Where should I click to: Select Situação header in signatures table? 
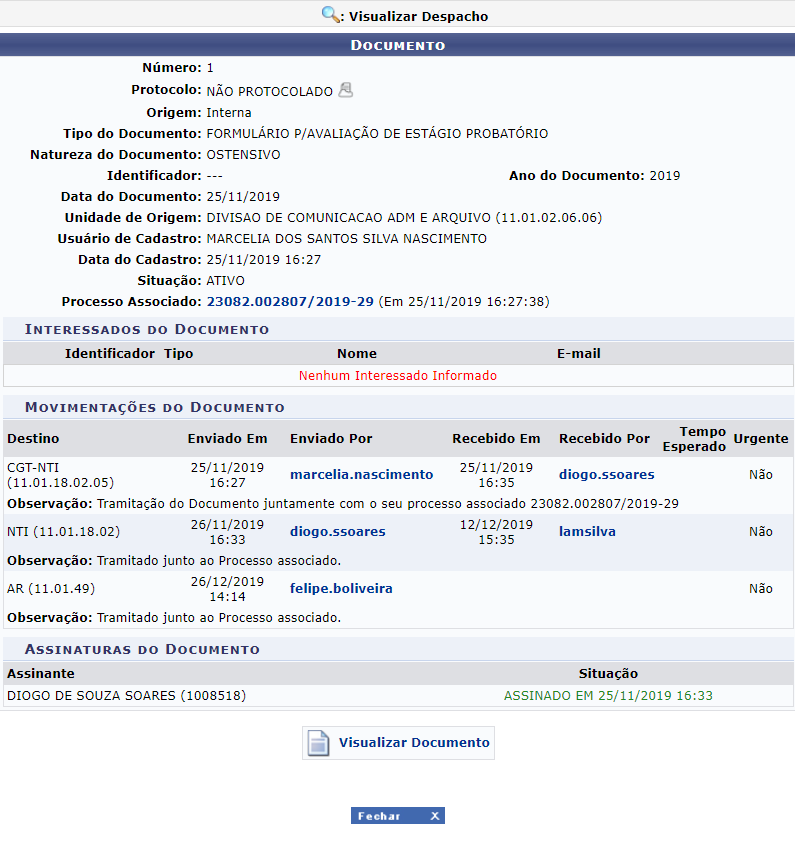pyautogui.click(x=608, y=674)
